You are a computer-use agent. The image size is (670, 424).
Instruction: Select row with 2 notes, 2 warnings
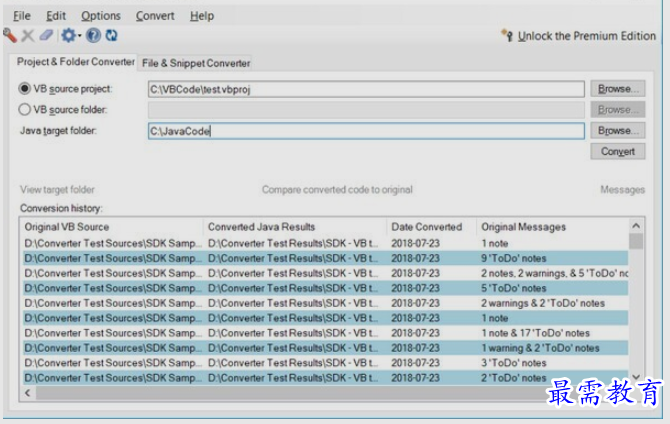tap(326, 273)
